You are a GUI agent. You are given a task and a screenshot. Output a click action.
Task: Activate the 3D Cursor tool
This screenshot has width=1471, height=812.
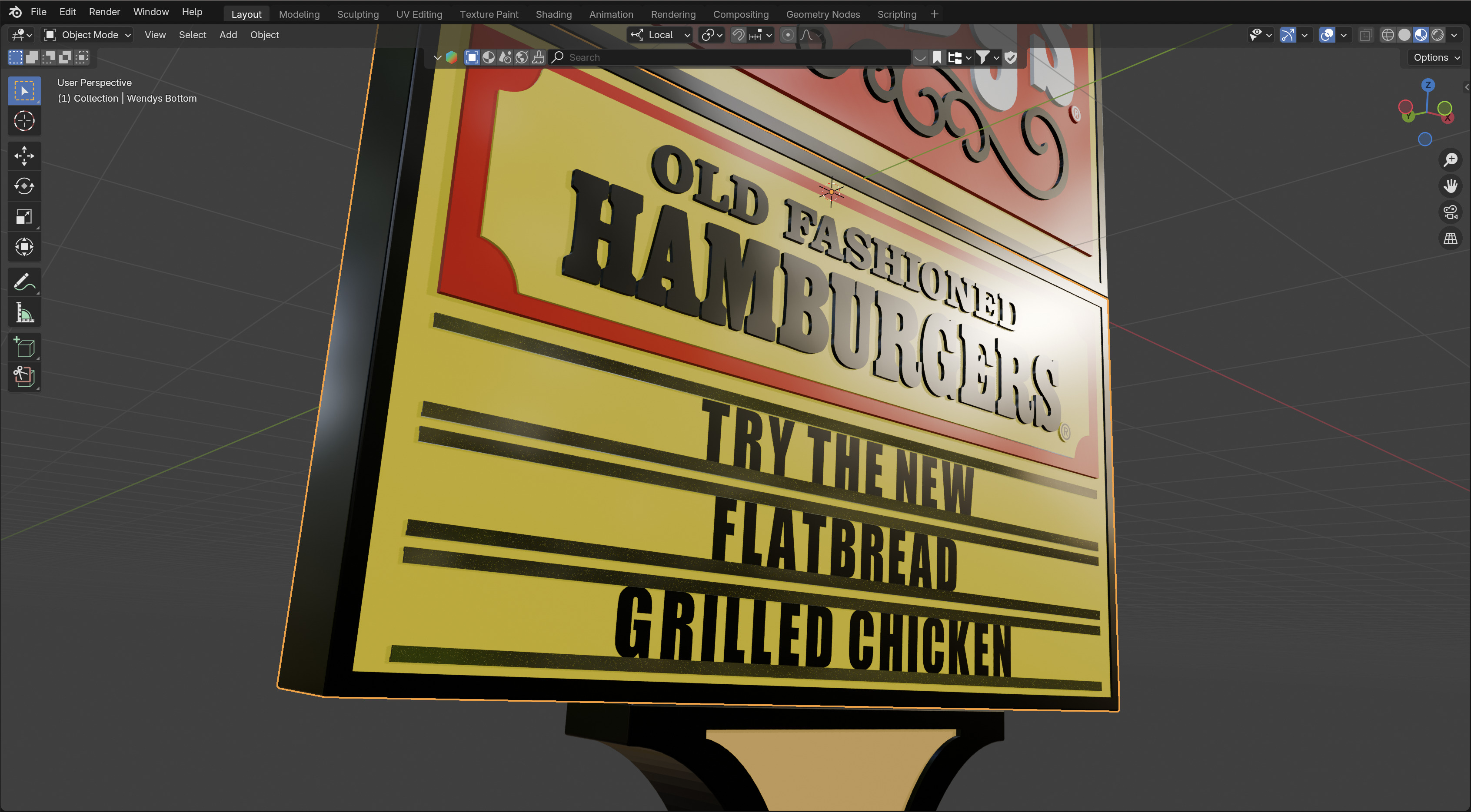pos(24,121)
